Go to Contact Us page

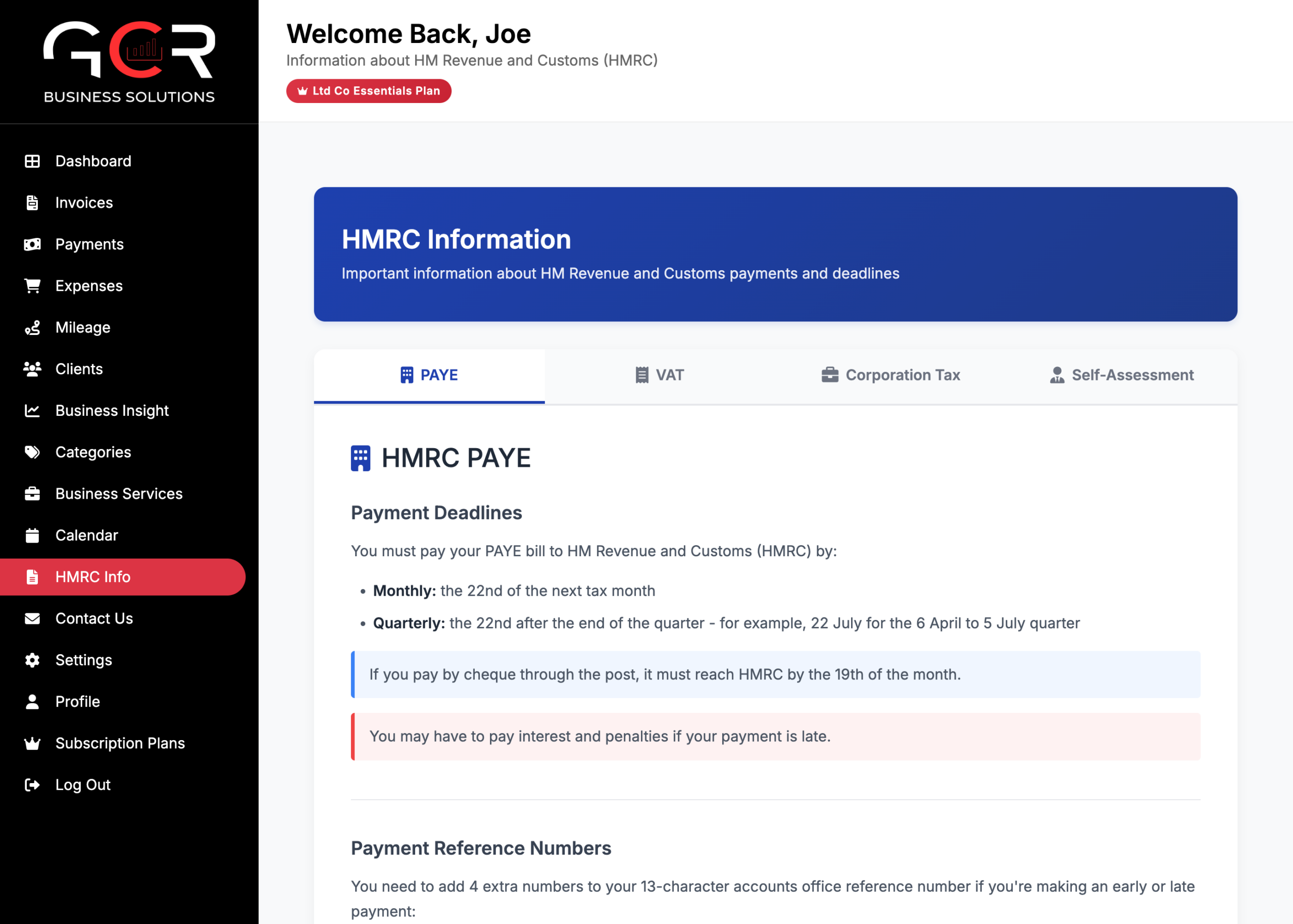click(94, 618)
